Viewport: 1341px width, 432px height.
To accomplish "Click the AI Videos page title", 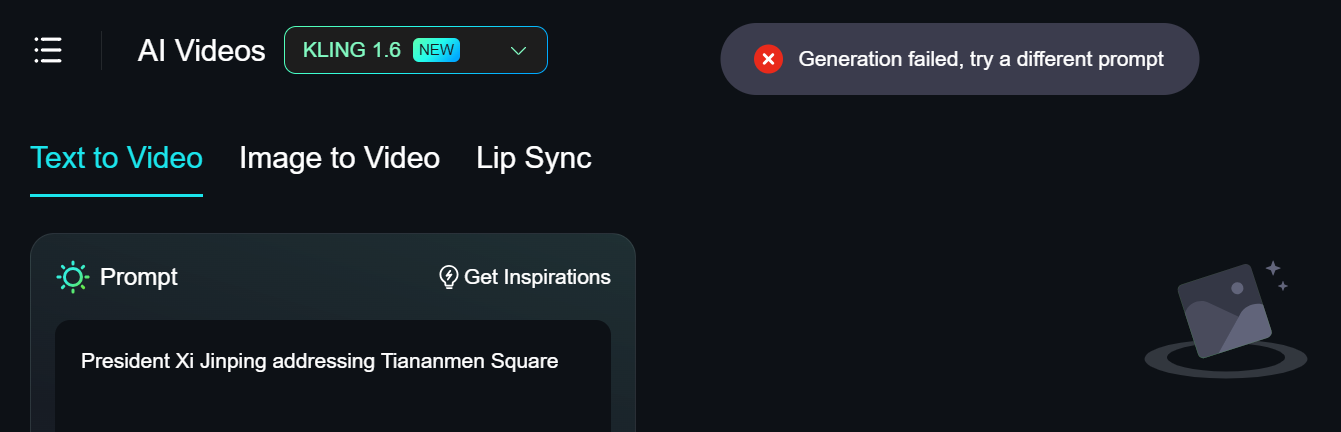I will [x=201, y=50].
